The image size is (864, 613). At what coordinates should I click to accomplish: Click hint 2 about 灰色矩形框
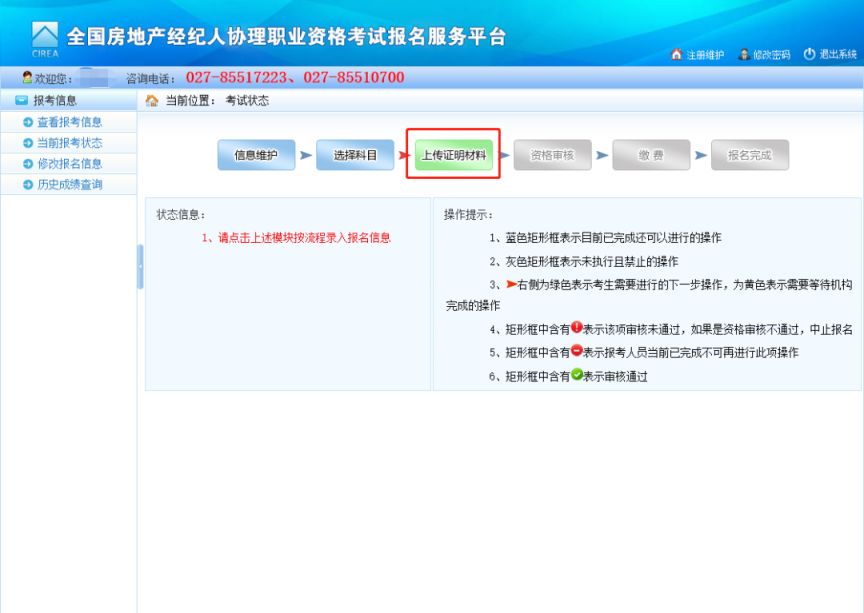584,261
